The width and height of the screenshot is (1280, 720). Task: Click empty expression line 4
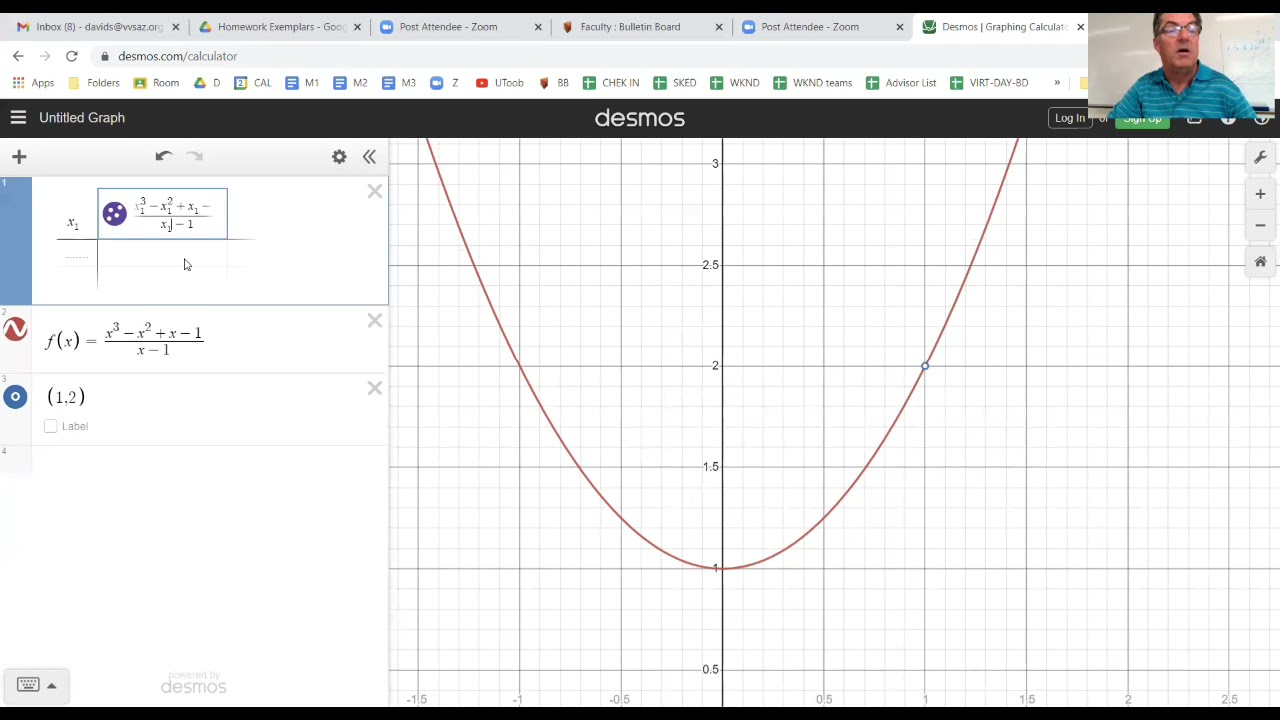click(194, 460)
